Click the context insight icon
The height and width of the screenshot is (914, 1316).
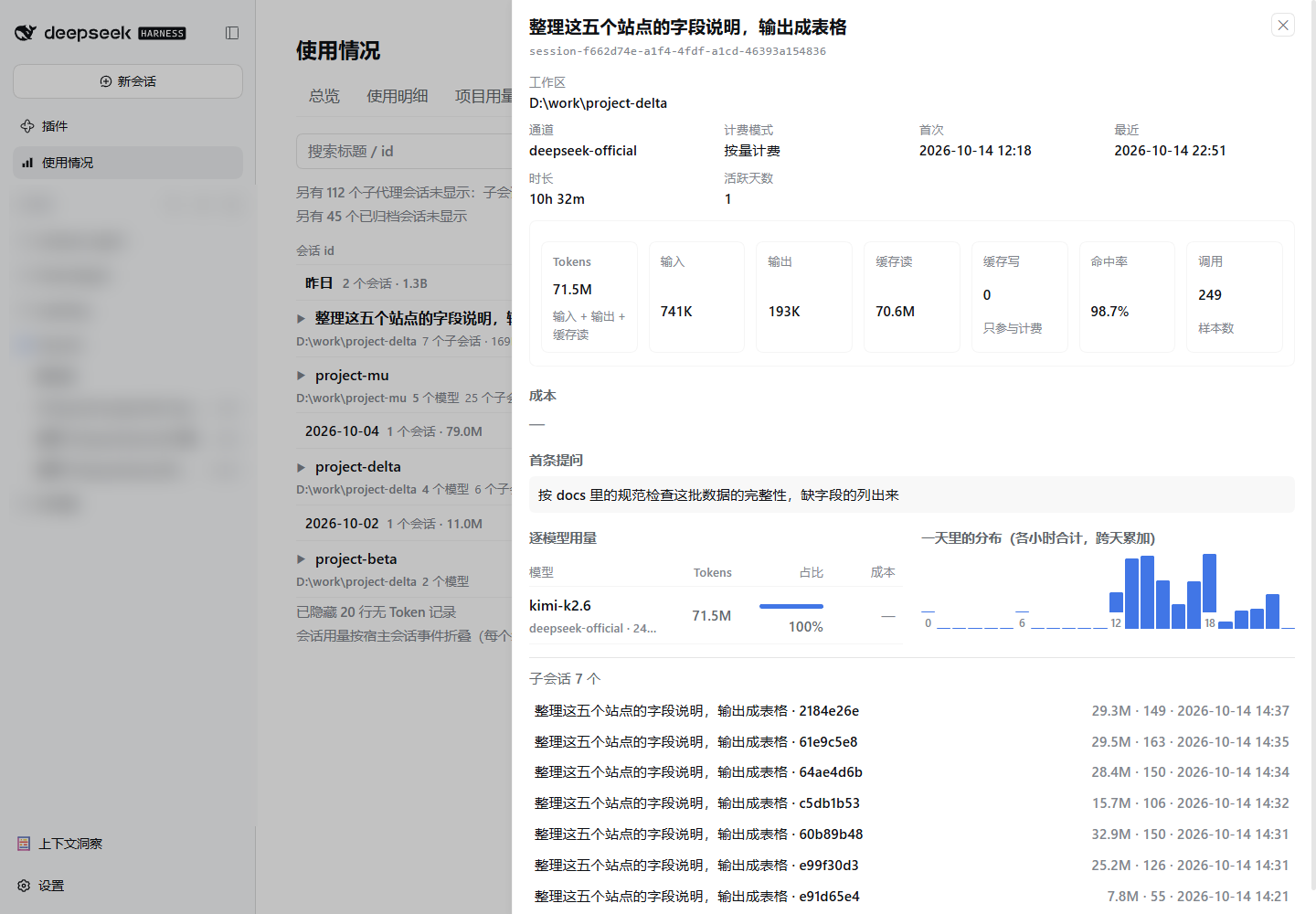[24, 844]
